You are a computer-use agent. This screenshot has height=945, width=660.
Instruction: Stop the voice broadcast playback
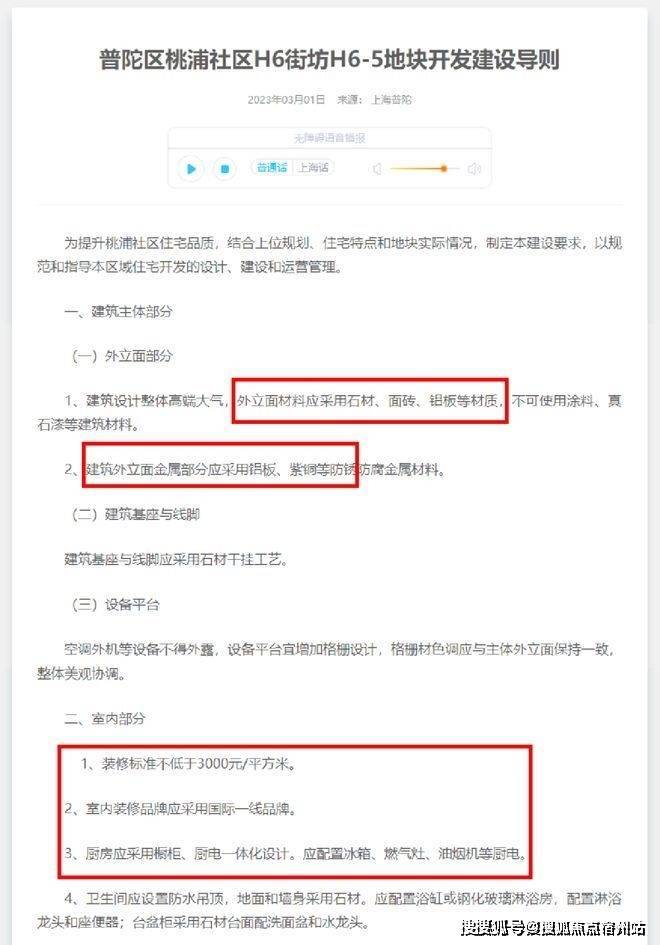point(224,169)
